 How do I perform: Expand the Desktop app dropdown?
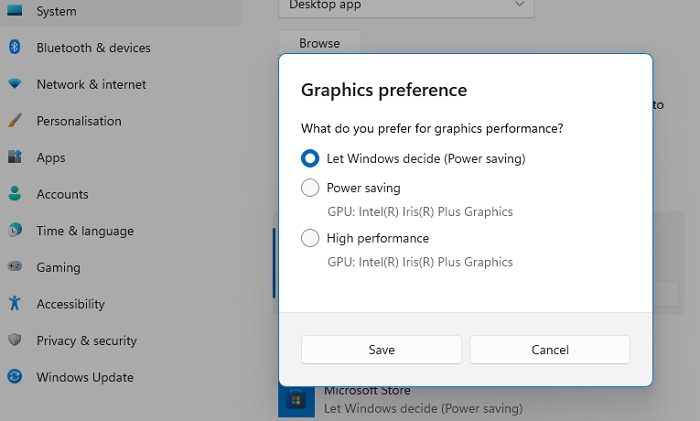pyautogui.click(x=406, y=6)
